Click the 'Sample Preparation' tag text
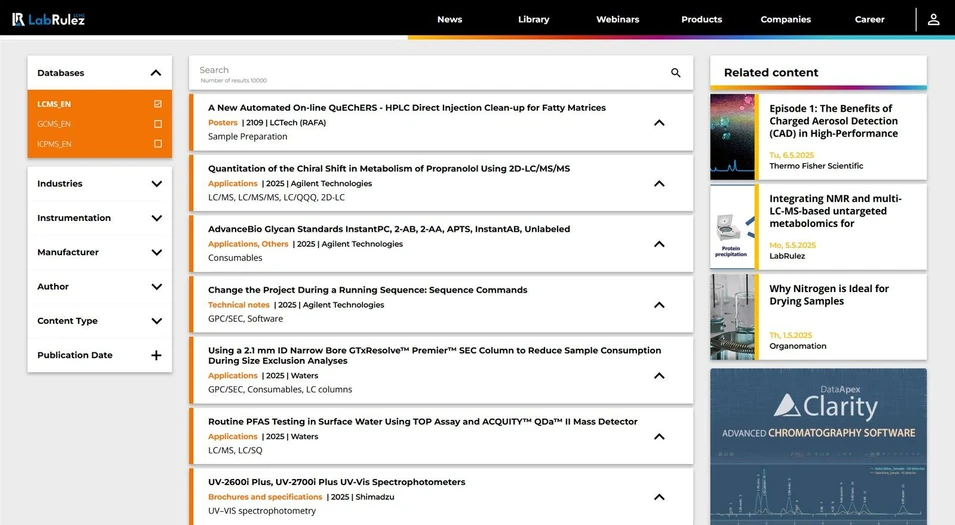The image size is (955, 525). click(x=247, y=136)
